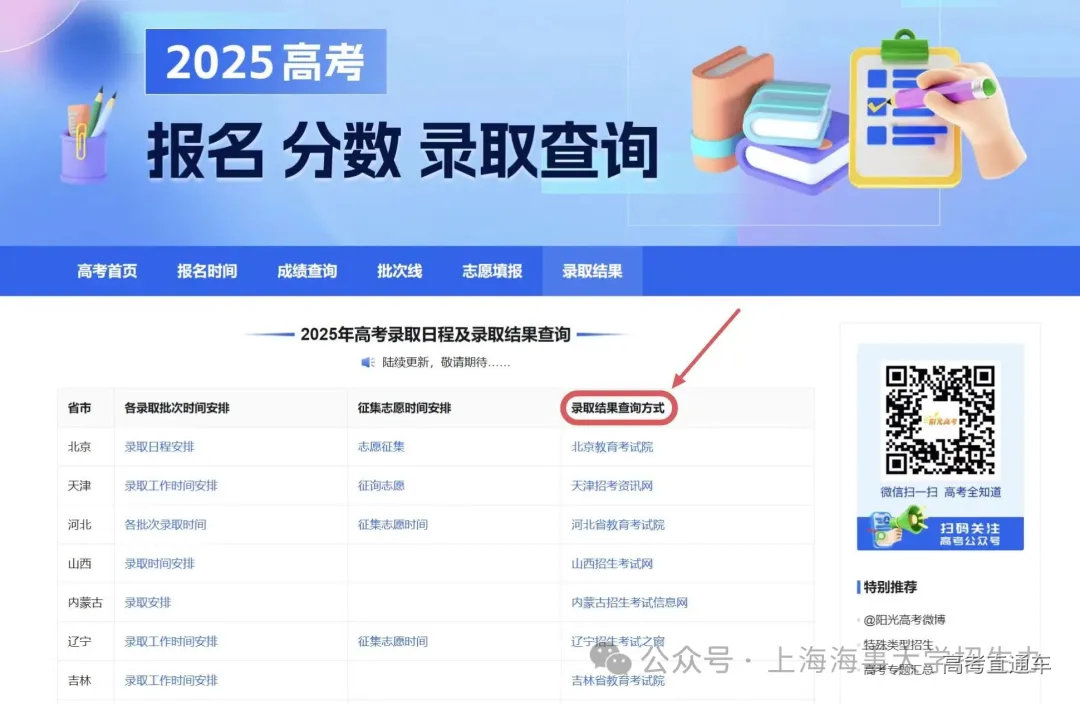Click the clipboard checklist illustration in the banner
This screenshot has height=704, width=1080.
(905, 115)
